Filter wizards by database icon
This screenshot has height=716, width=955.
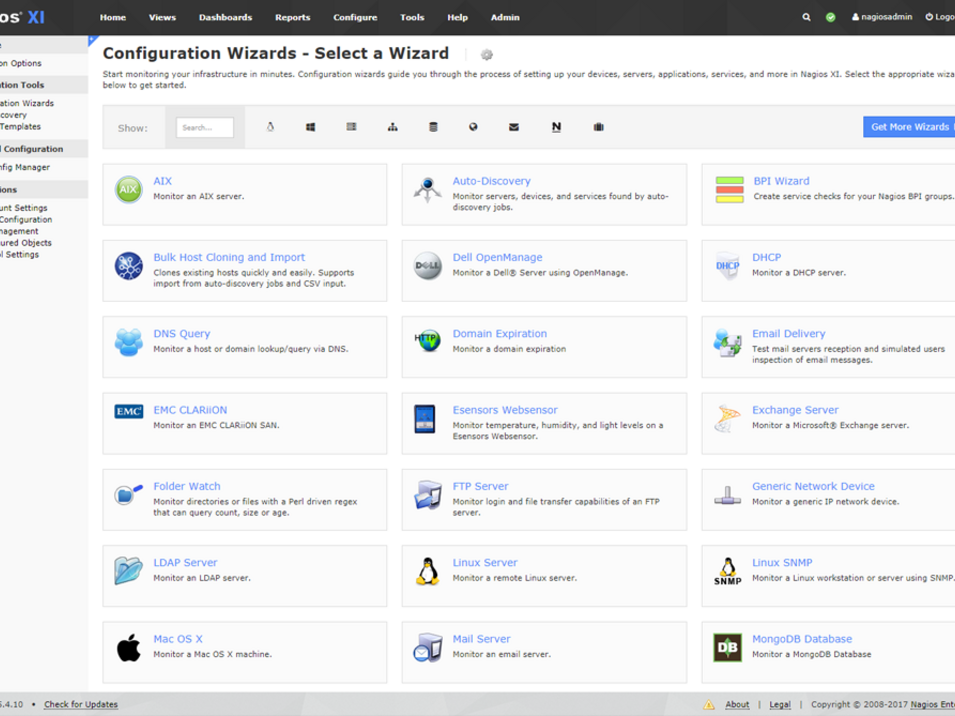(433, 127)
